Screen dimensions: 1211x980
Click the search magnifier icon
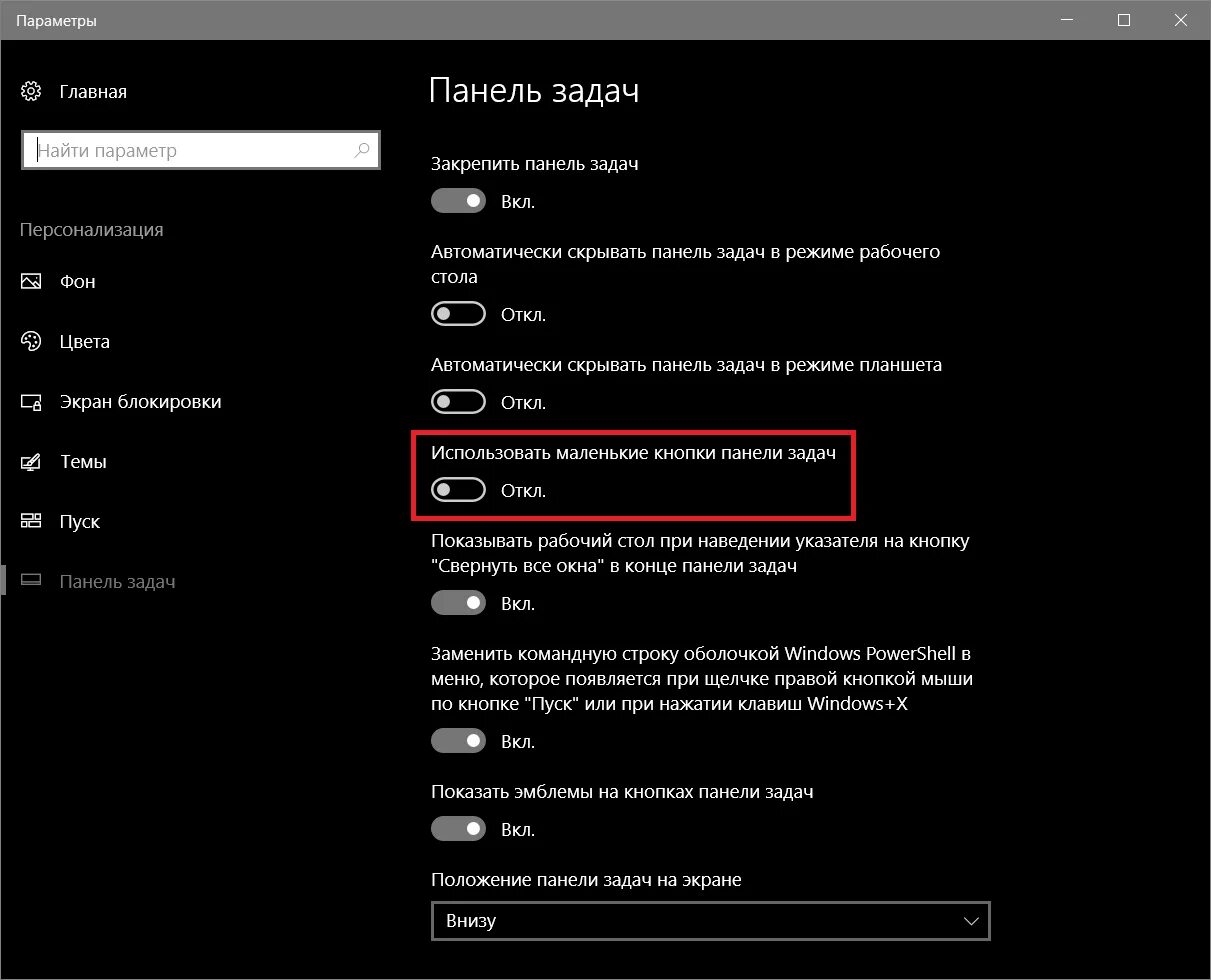pos(362,151)
